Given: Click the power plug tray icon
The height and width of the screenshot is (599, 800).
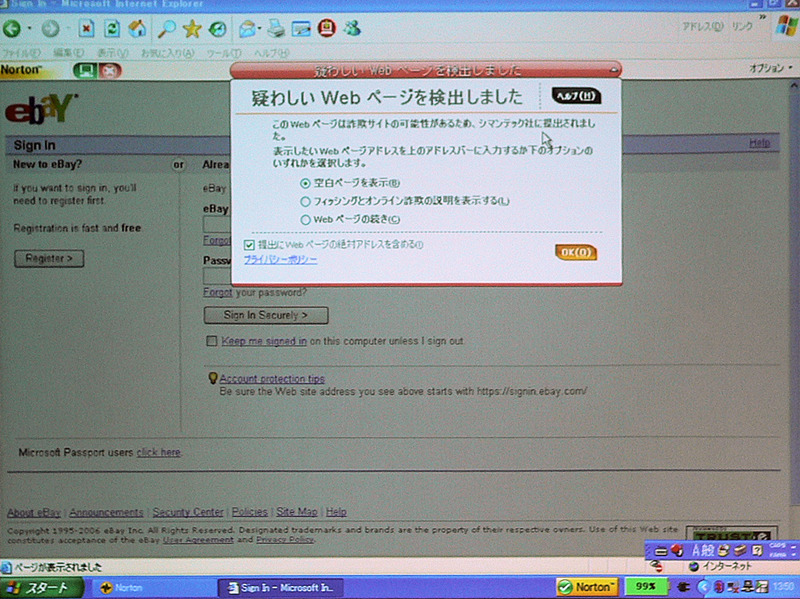Looking at the screenshot, I should (683, 587).
